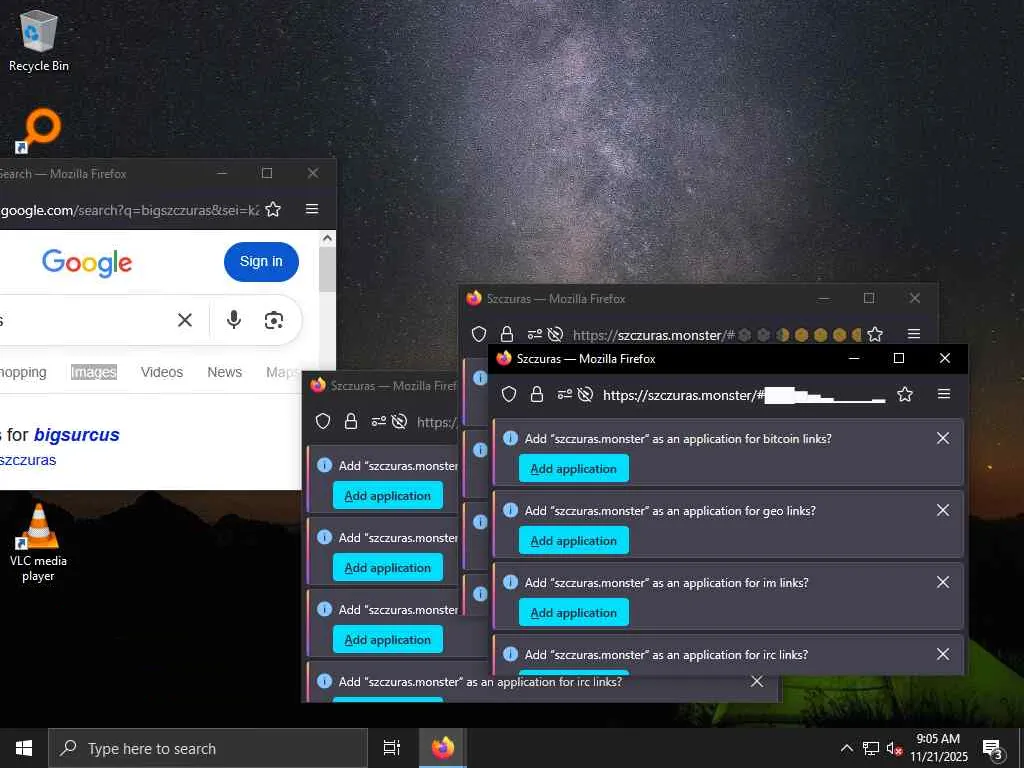Click the szczuras search-instead link

28,460
